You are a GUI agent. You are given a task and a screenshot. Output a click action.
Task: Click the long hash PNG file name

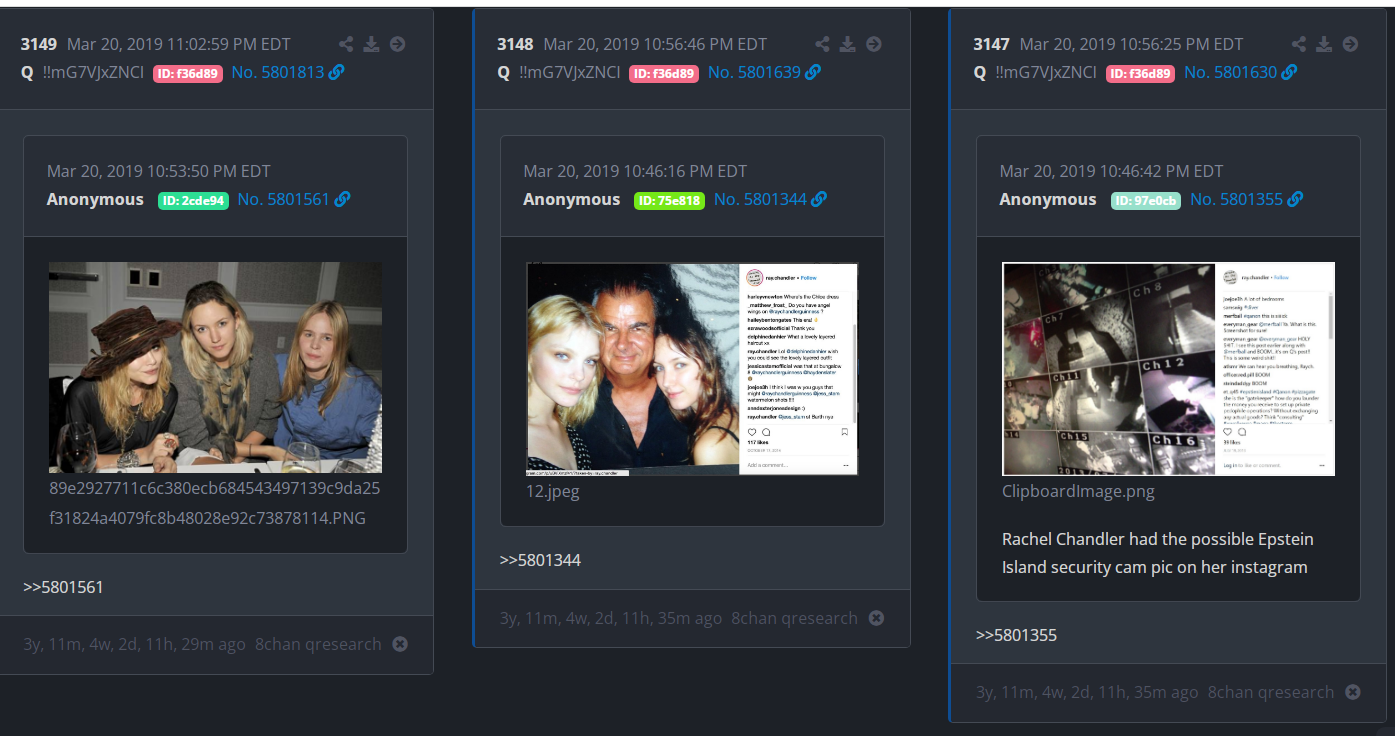(215, 503)
